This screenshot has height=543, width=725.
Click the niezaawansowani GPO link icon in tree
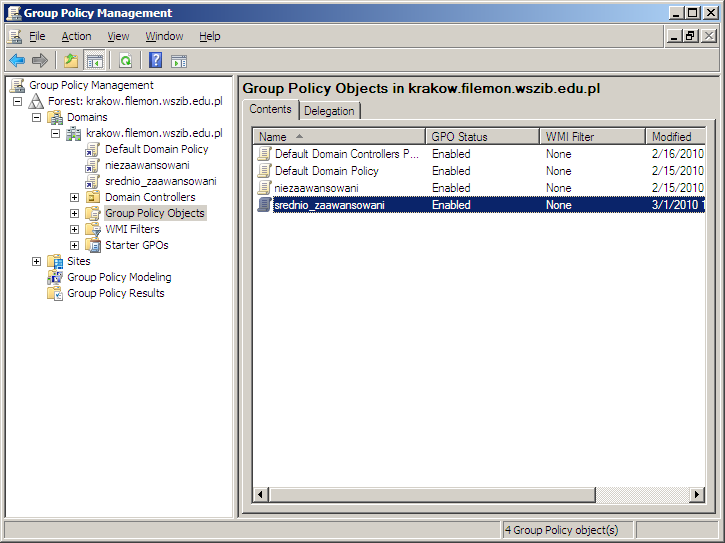[x=92, y=166]
